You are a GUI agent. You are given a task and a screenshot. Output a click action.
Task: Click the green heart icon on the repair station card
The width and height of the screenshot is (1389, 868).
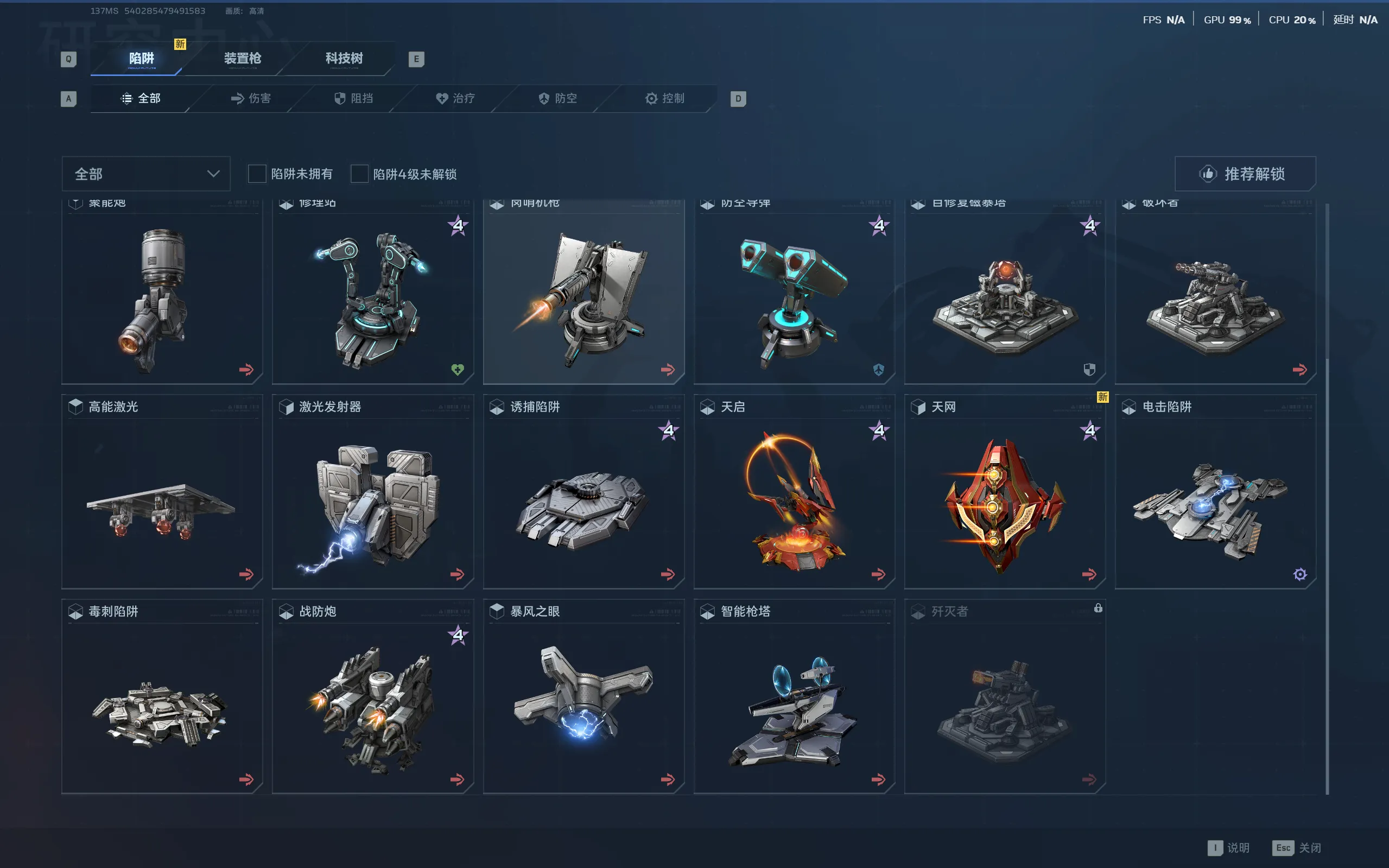pyautogui.click(x=458, y=369)
